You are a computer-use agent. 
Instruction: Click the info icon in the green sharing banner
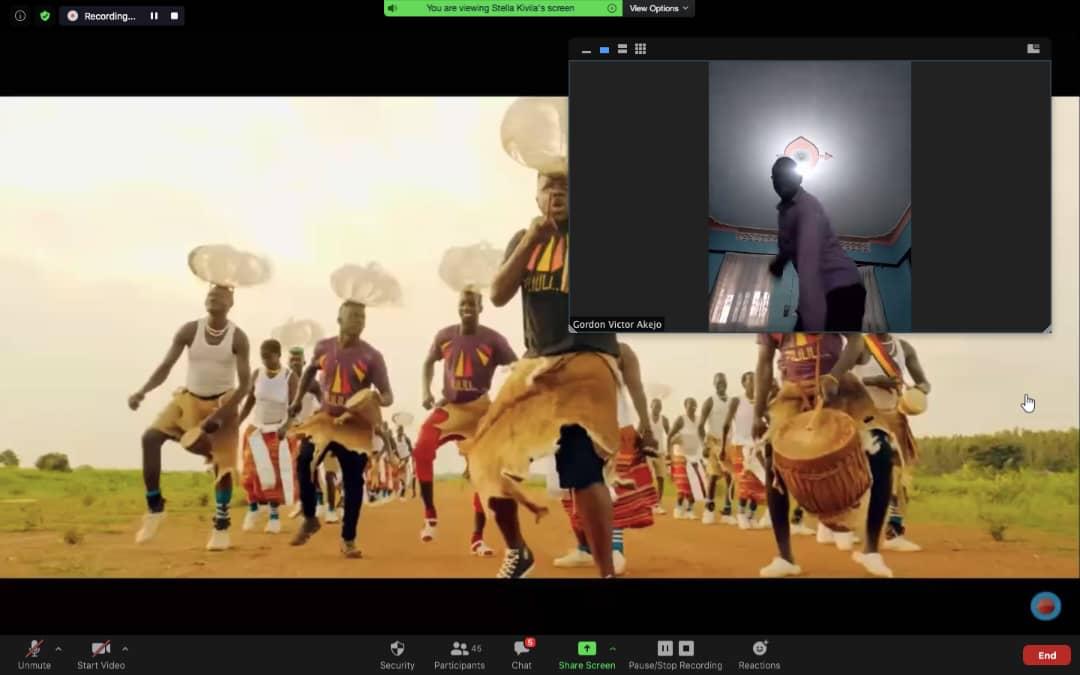point(612,8)
